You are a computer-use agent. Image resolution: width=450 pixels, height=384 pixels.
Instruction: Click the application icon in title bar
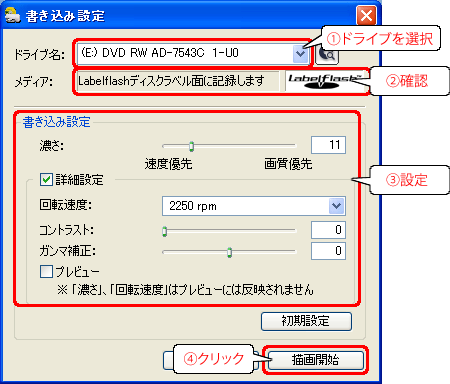tap(13, 15)
